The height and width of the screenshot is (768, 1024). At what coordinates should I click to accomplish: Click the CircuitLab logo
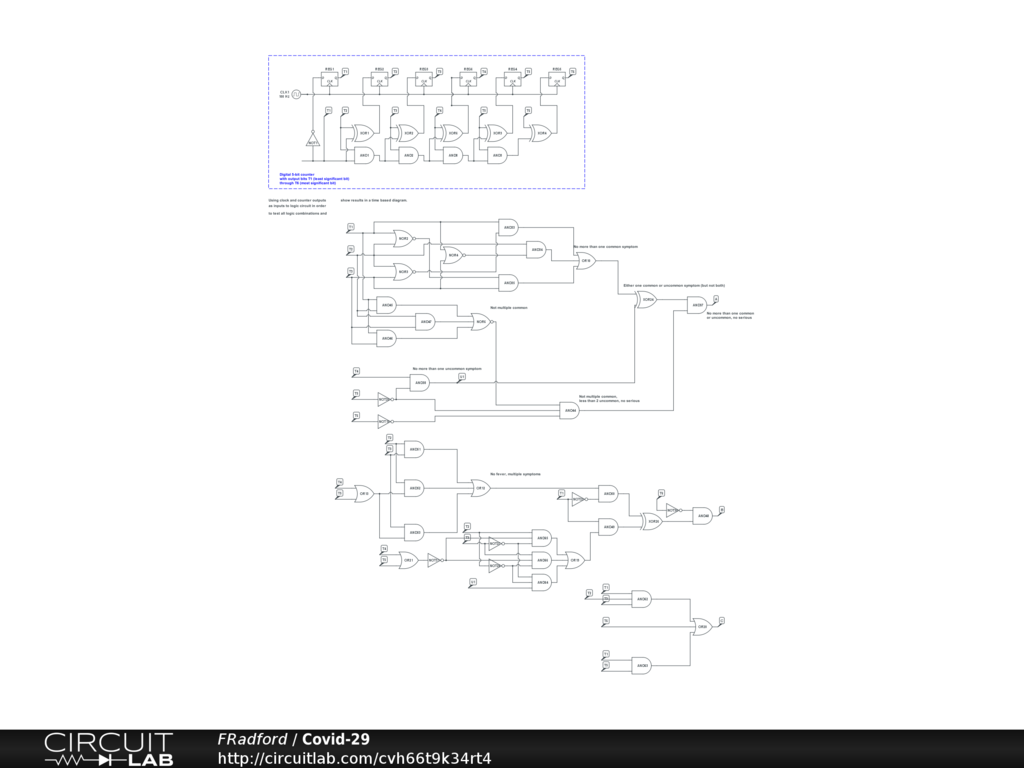(108, 748)
